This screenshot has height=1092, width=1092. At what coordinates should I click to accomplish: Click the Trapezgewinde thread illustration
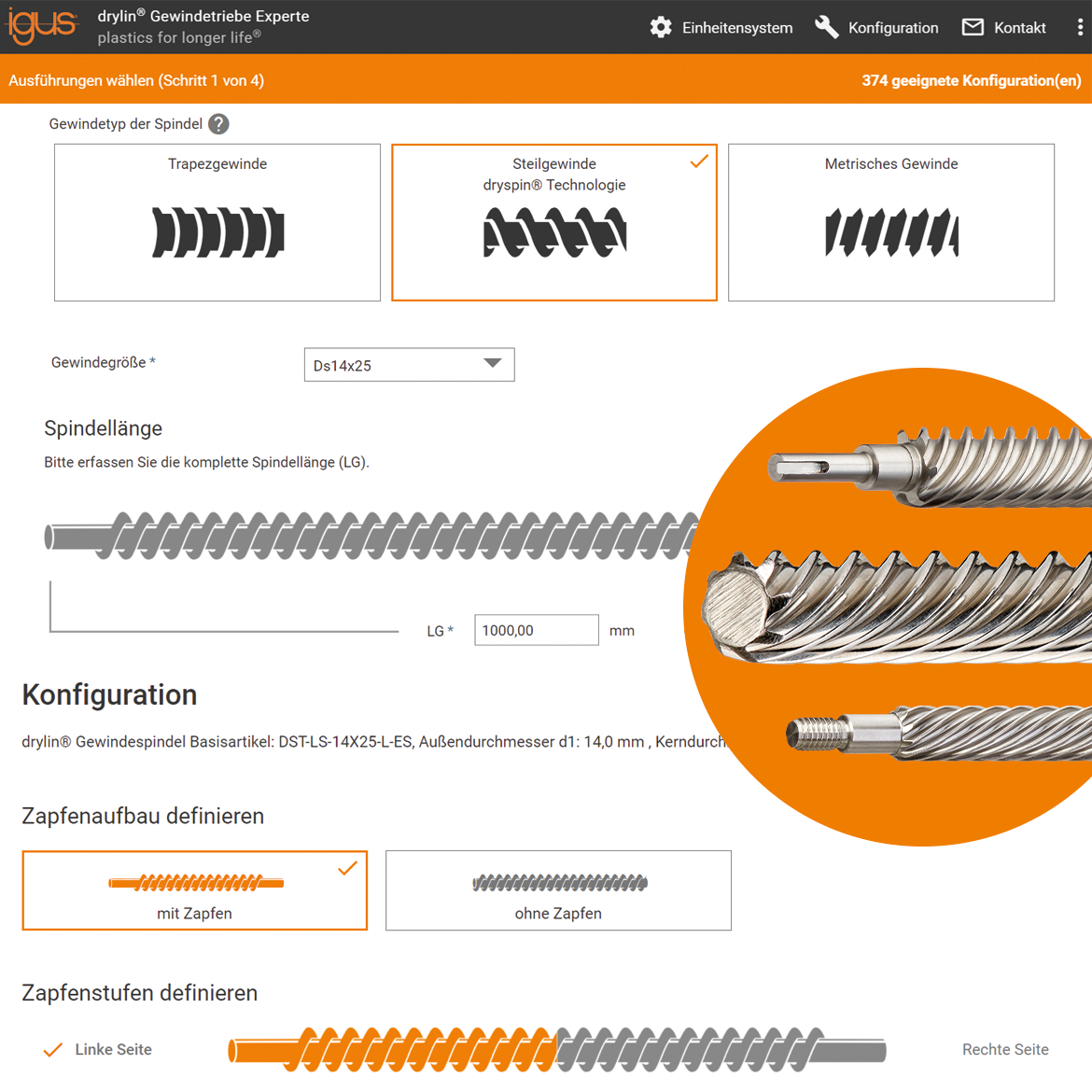pyautogui.click(x=217, y=232)
